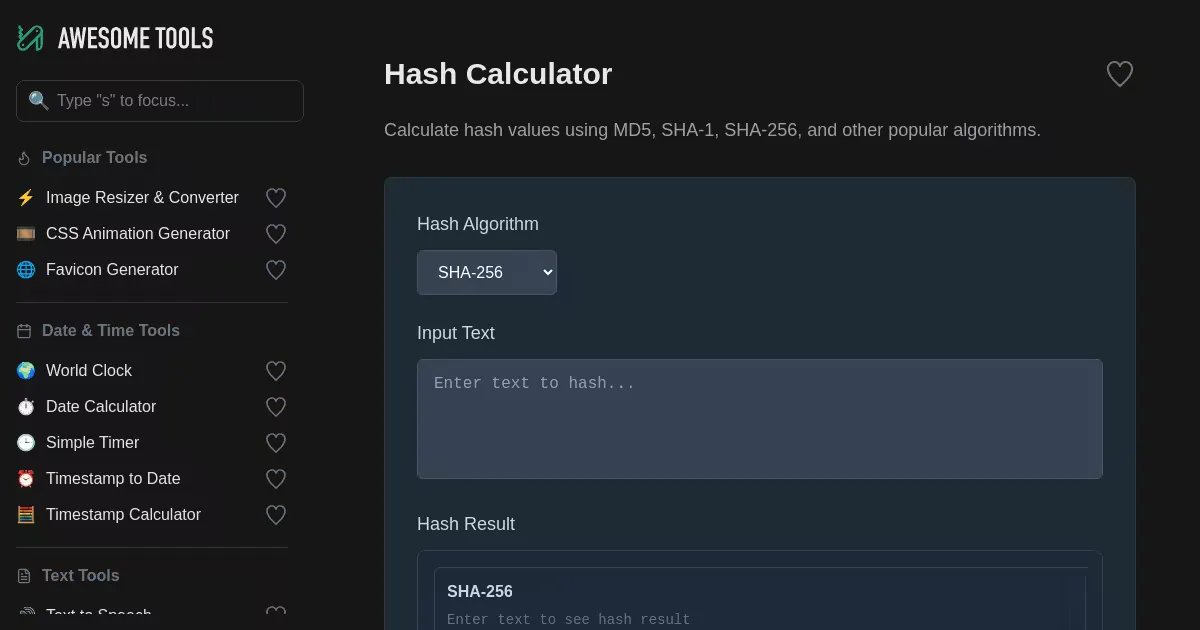Open the Favicon Generator link
1200x630 pixels.
pyautogui.click(x=112, y=270)
